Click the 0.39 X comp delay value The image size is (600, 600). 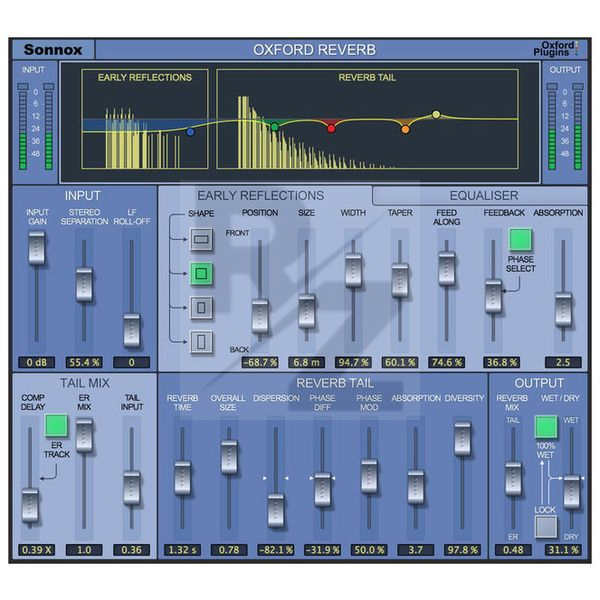(x=37, y=550)
